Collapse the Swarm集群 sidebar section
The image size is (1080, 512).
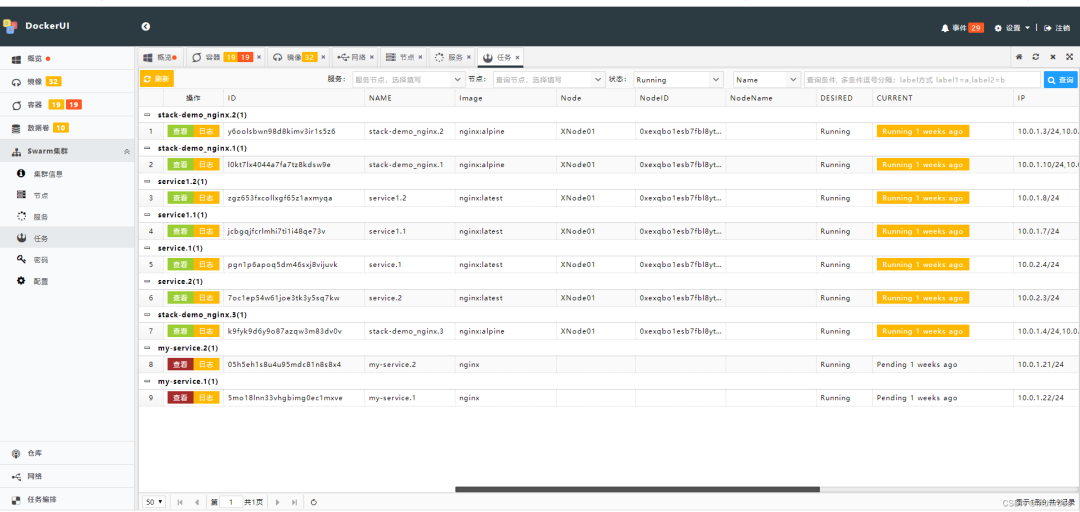pyautogui.click(x=126, y=152)
